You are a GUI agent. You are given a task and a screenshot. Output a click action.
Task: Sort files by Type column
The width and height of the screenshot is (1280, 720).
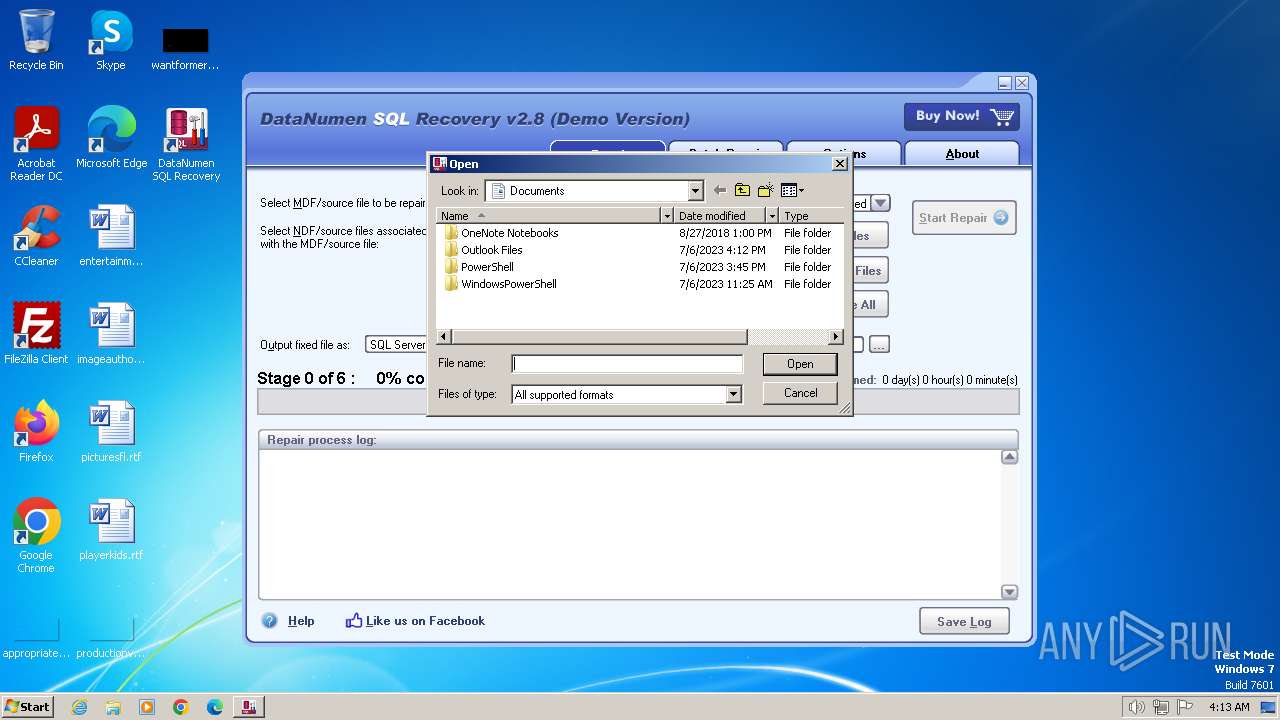(x=812, y=216)
